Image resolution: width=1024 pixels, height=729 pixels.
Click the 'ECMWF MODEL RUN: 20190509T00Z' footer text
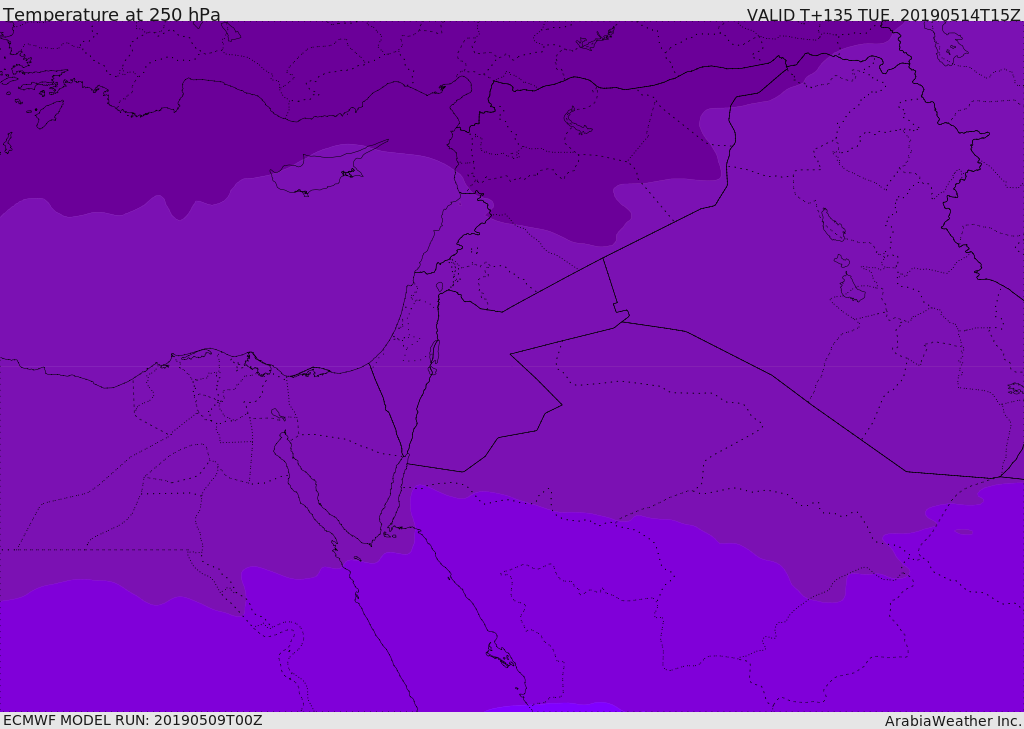pos(133,720)
